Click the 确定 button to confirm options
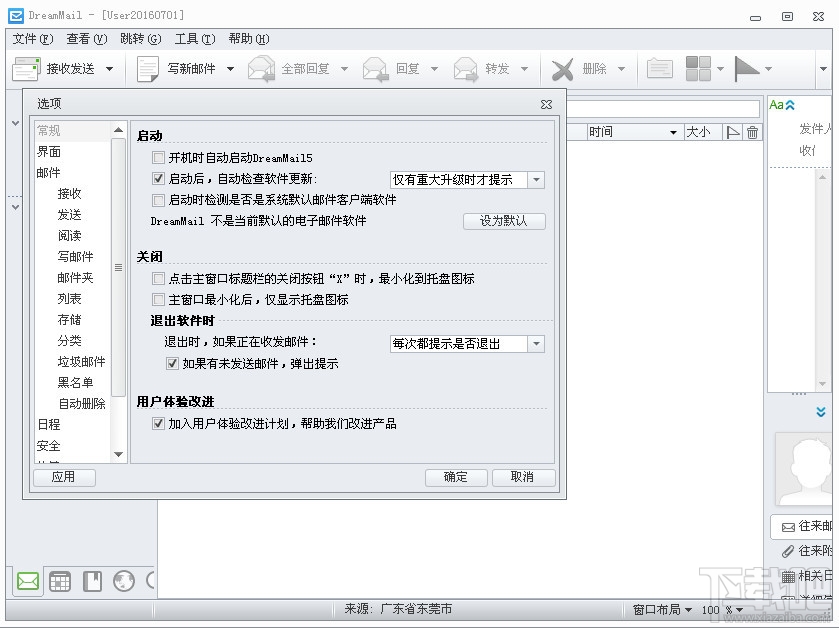Image resolution: width=839 pixels, height=628 pixels. [x=456, y=477]
